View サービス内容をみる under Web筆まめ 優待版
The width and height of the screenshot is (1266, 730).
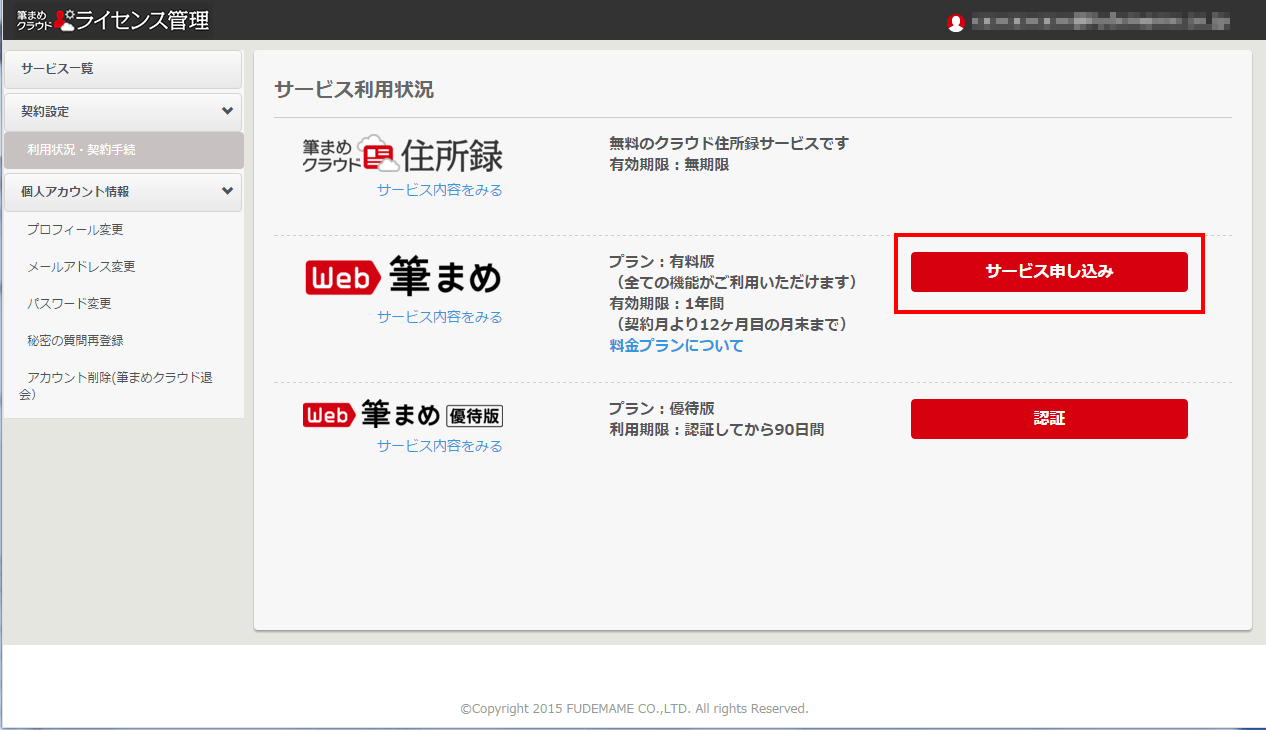[x=440, y=446]
